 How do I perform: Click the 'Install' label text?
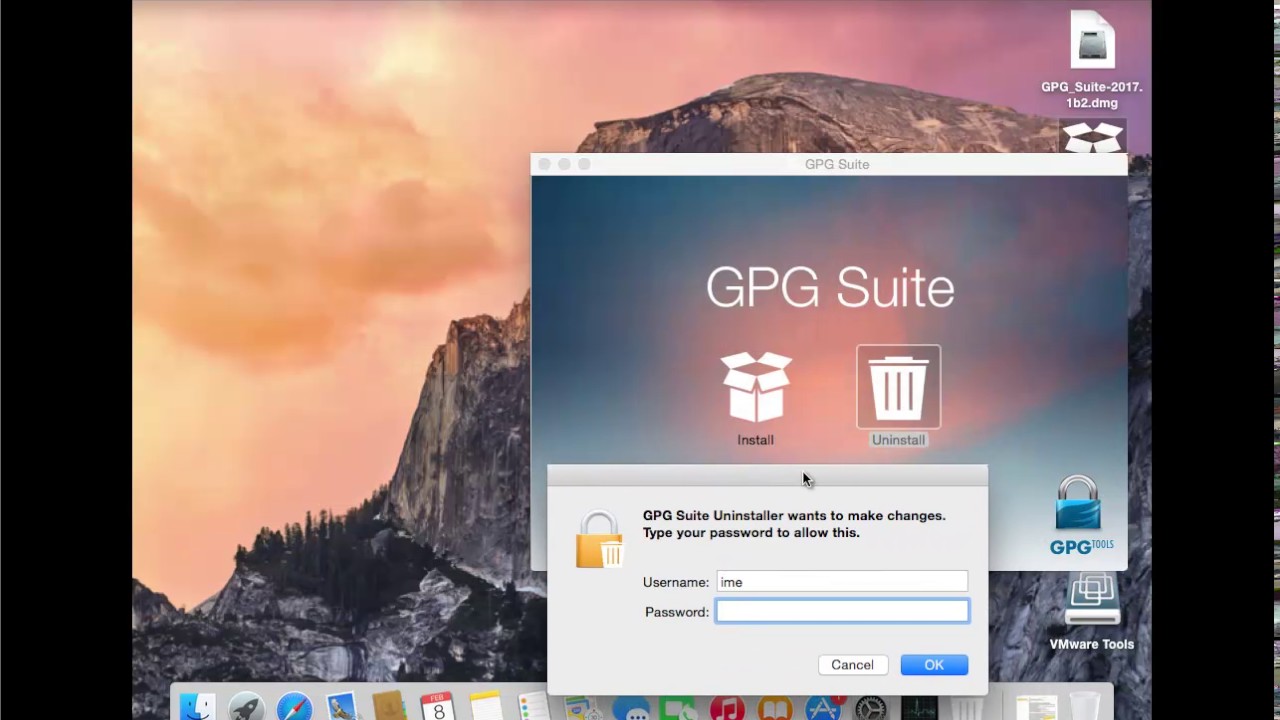coord(756,440)
